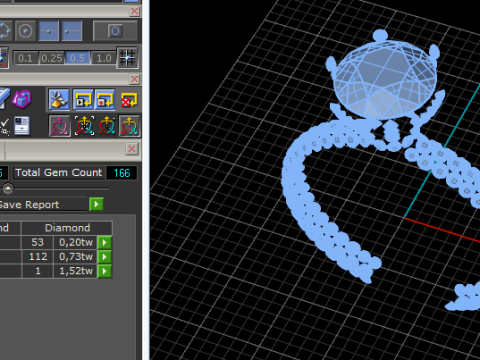The image size is (480, 360).
Task: Set nudge step to 0.1
Action: pyautogui.click(x=26, y=58)
